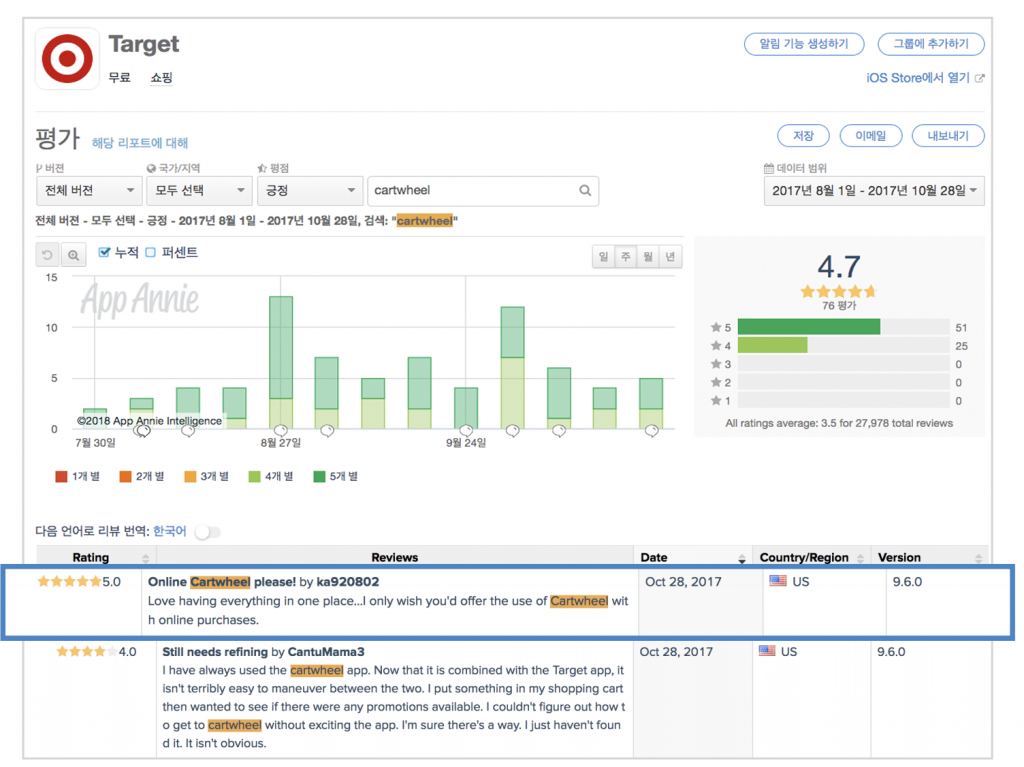This screenshot has width=1024, height=767.
Task: Open the date range dropdown 2017년 8월 1일
Action: 874,191
